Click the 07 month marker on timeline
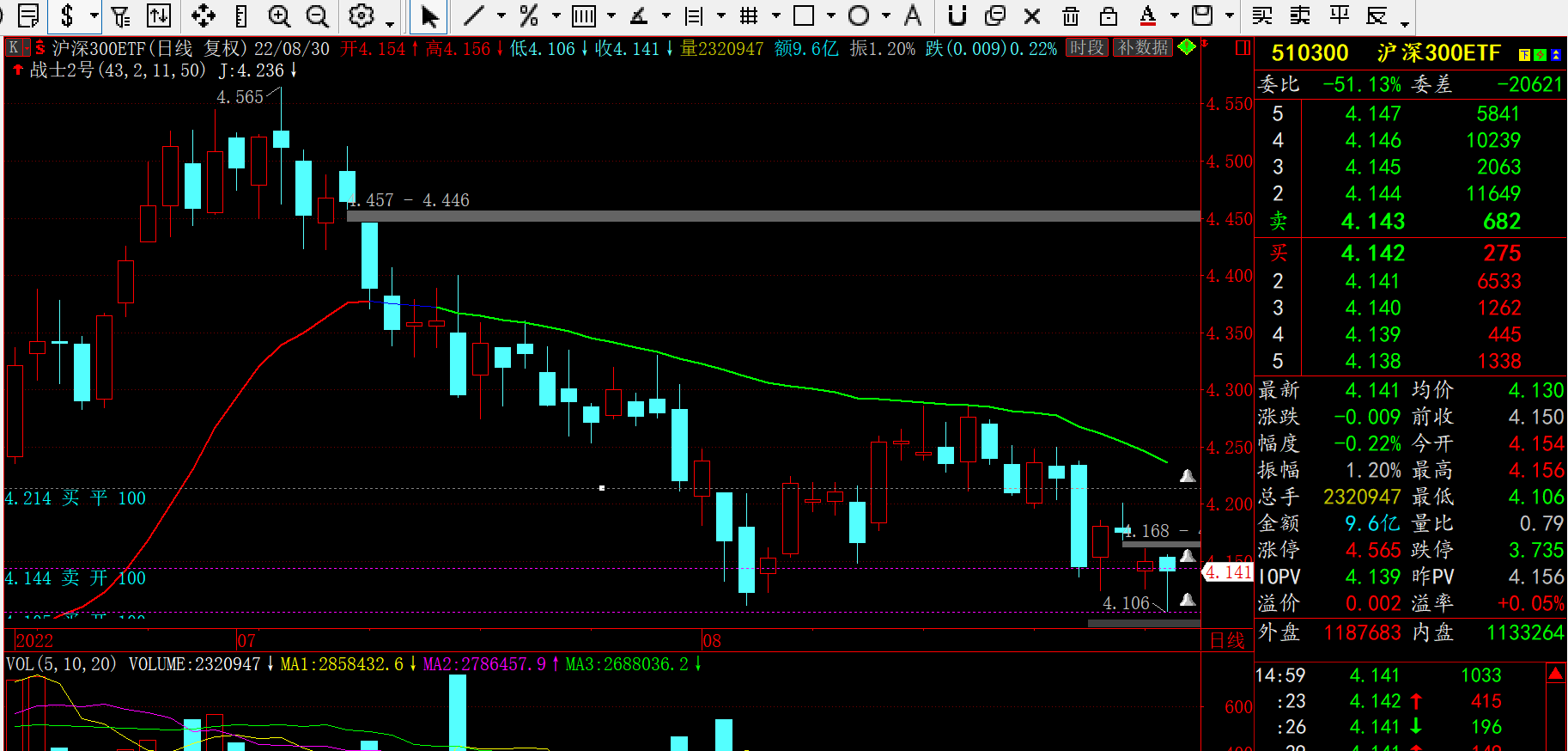 point(246,641)
